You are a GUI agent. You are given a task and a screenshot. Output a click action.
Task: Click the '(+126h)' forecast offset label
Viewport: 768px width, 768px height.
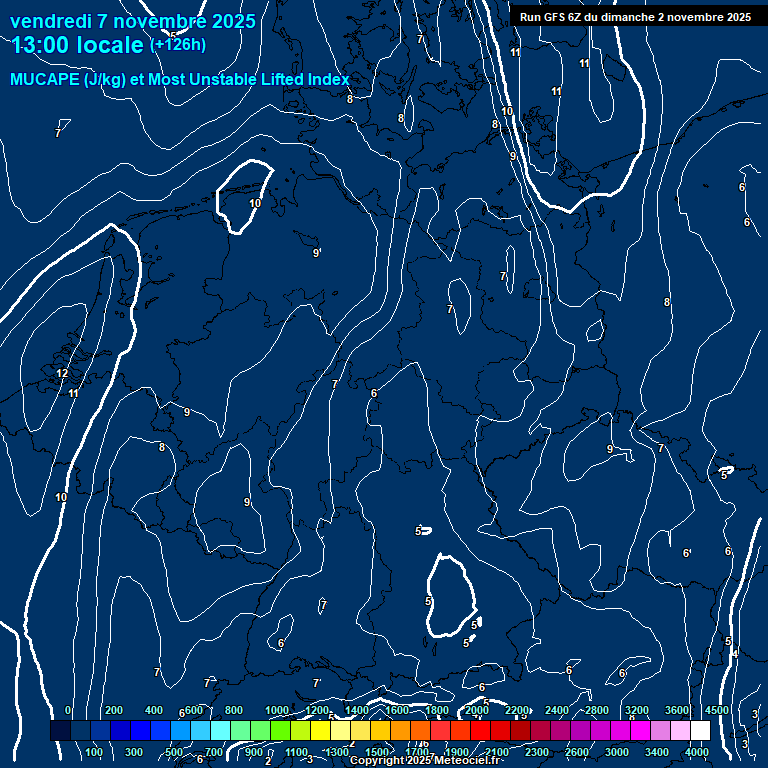point(178,45)
